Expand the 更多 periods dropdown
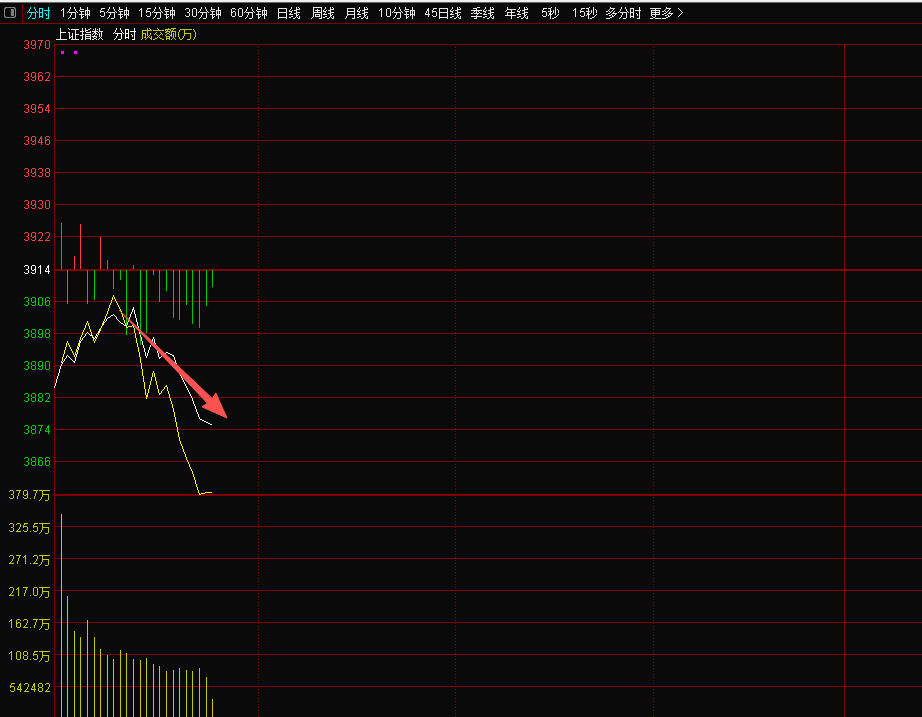The image size is (922, 717). (666, 13)
